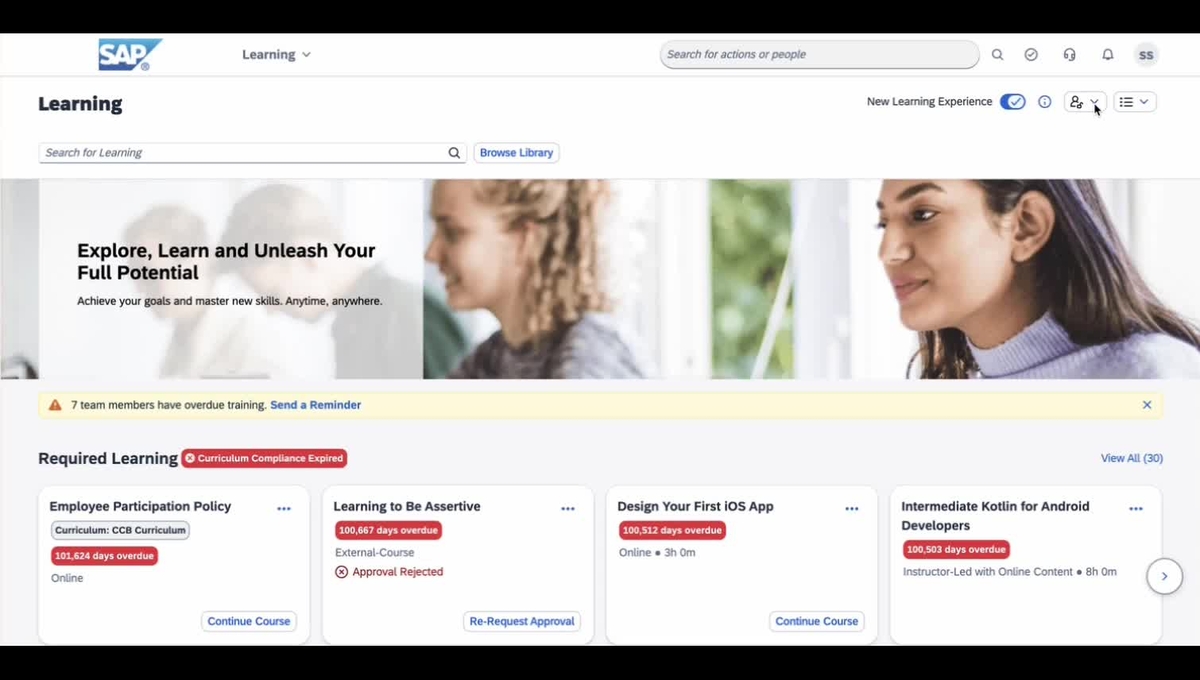The width and height of the screenshot is (1200, 680).
Task: Open the Design Your First iOS App title
Action: (x=695, y=506)
